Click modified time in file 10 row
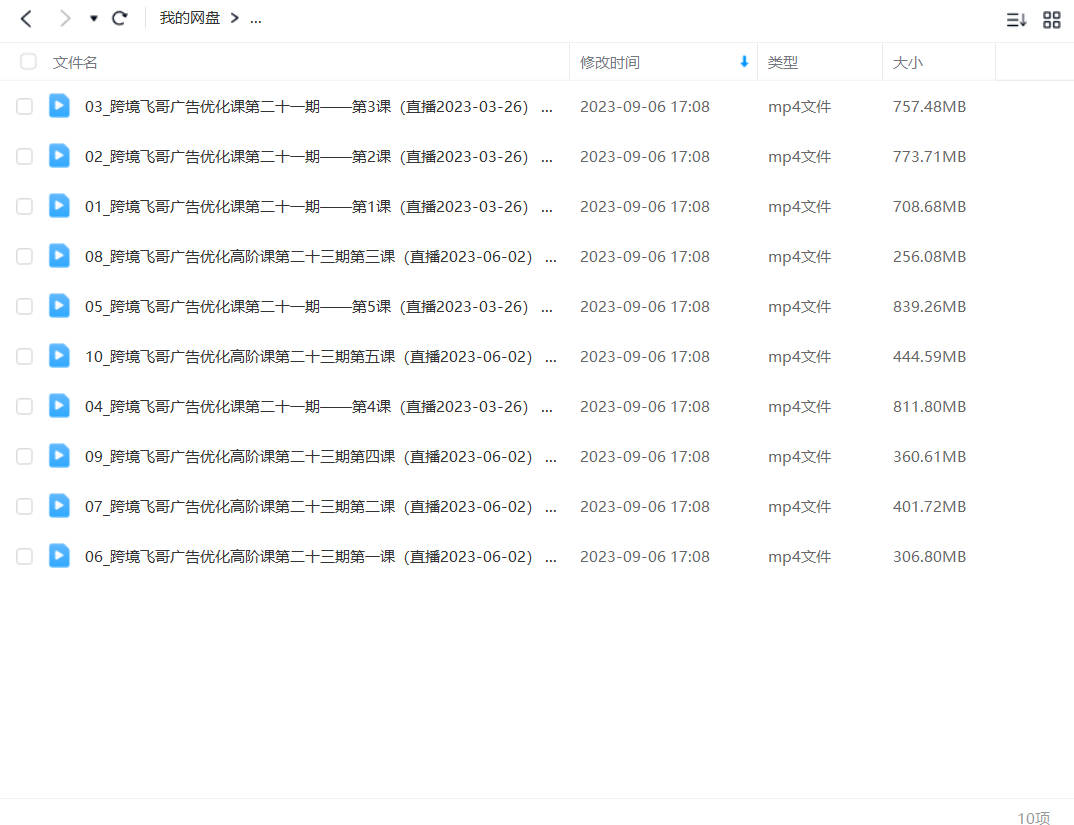This screenshot has width=1074, height=825. pyautogui.click(x=645, y=357)
